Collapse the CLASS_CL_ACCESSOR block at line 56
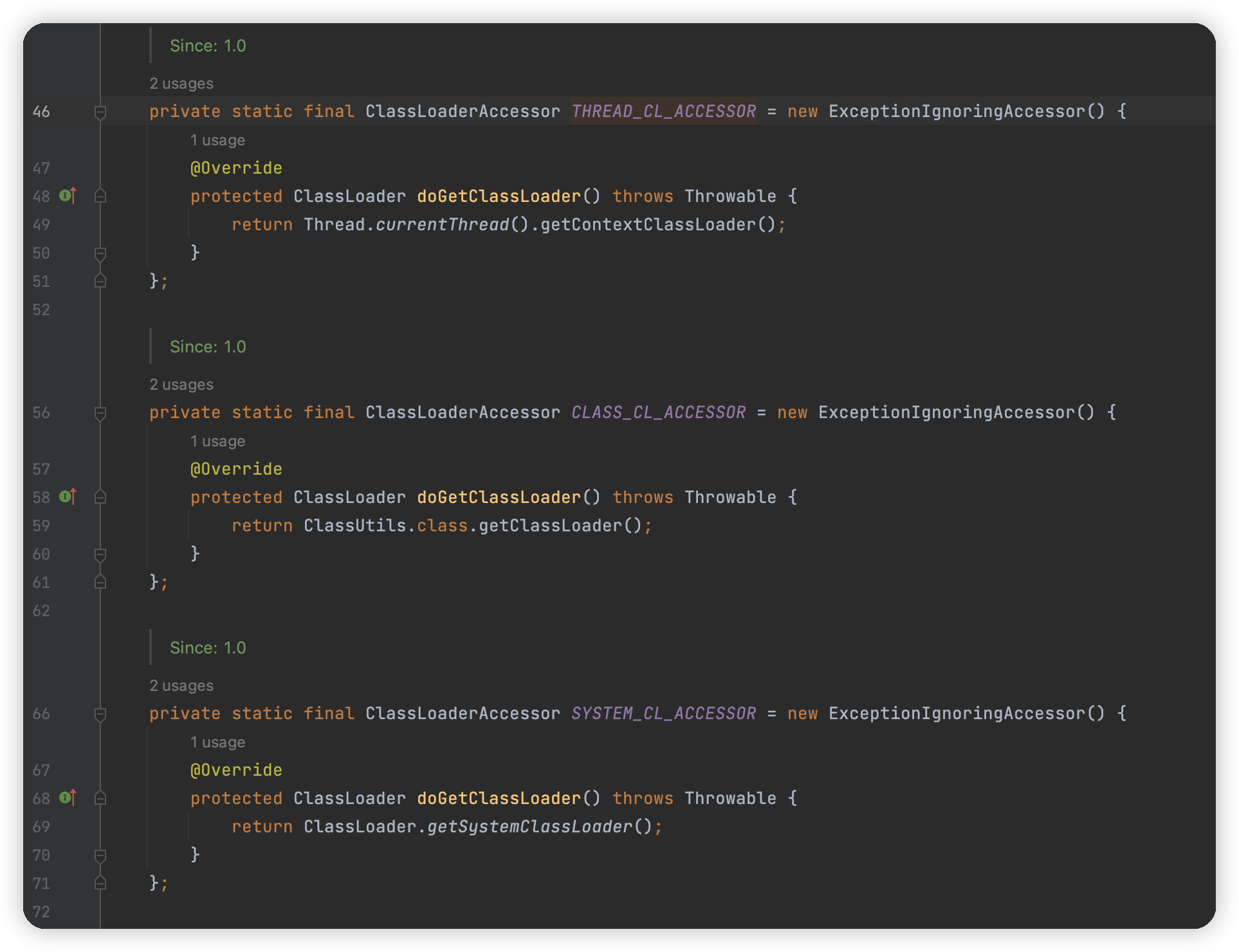This screenshot has width=1239, height=952. click(x=100, y=414)
